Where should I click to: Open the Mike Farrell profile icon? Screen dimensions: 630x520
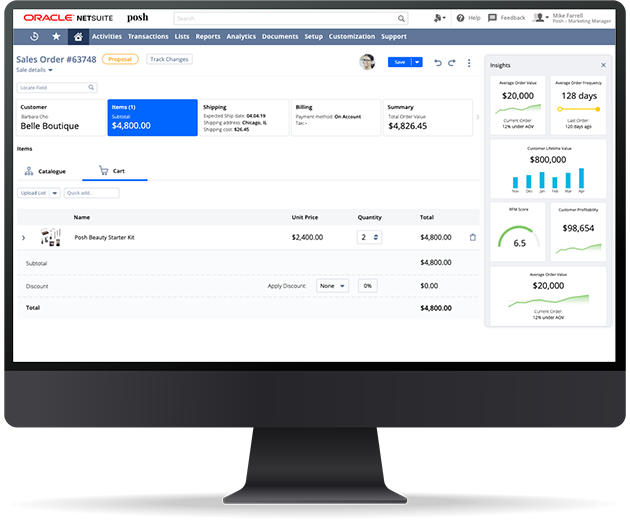[x=540, y=18]
